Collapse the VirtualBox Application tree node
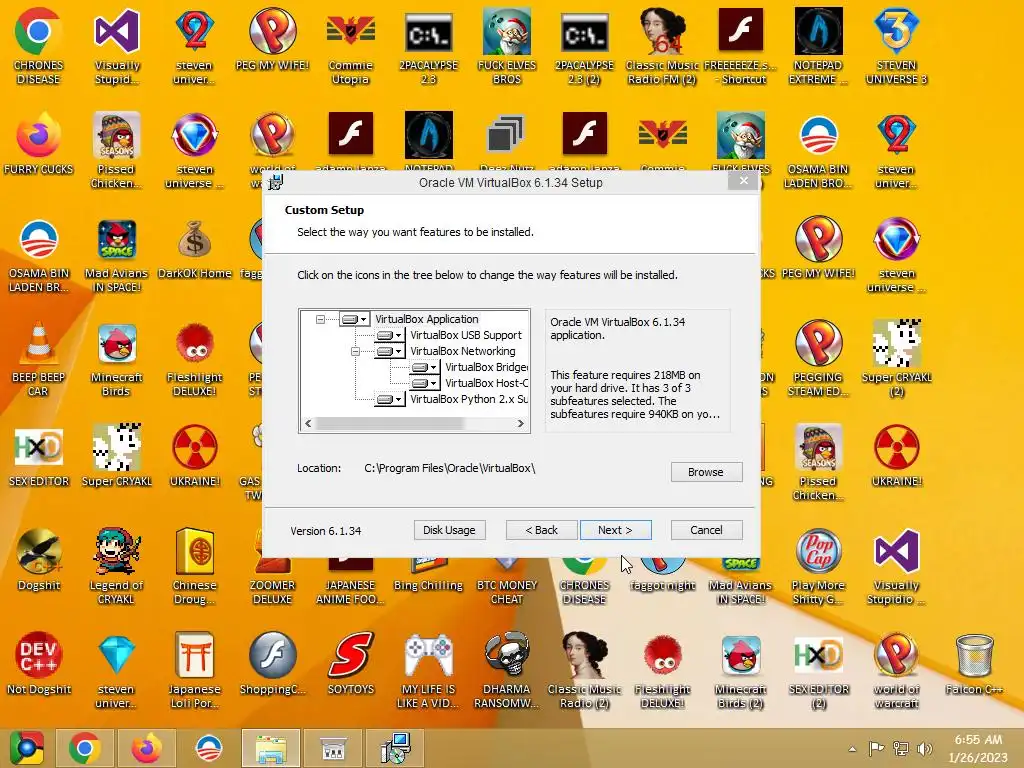Viewport: 1024px width, 768px height. point(320,319)
